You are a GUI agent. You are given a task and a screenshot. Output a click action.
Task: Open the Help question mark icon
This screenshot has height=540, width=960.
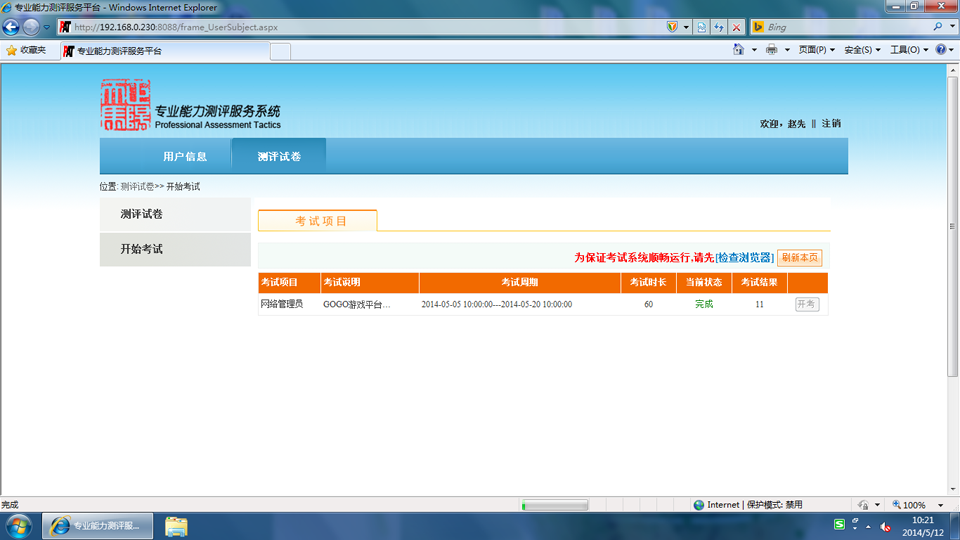941,50
